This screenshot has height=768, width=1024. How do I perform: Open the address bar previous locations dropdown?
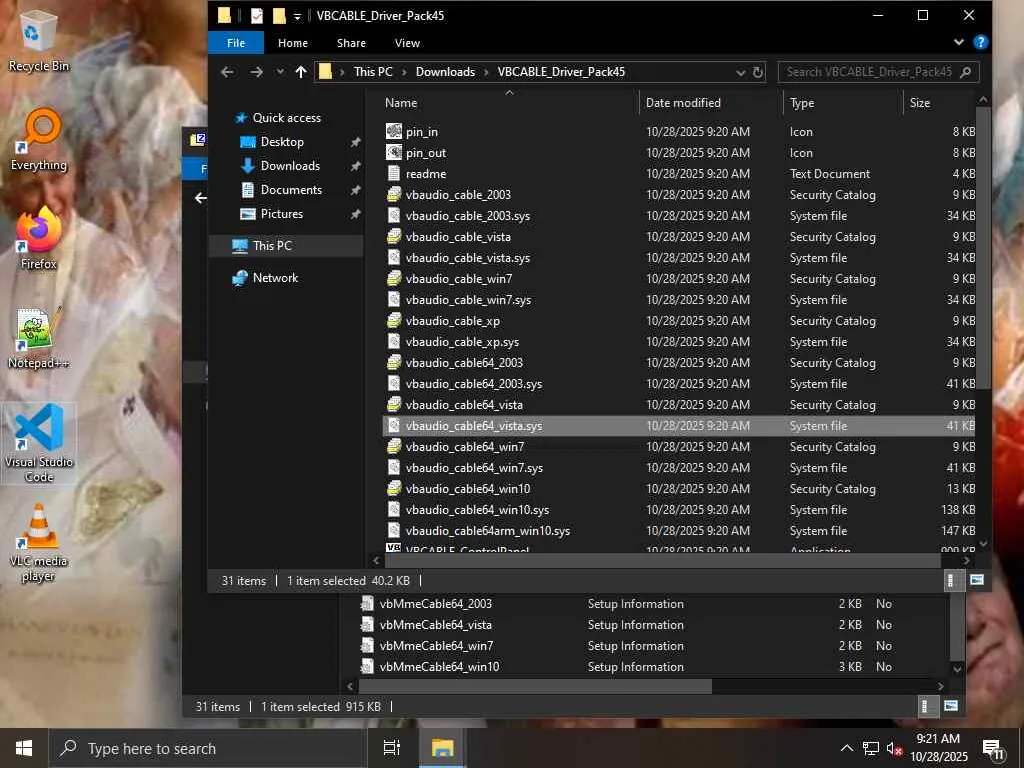click(740, 72)
